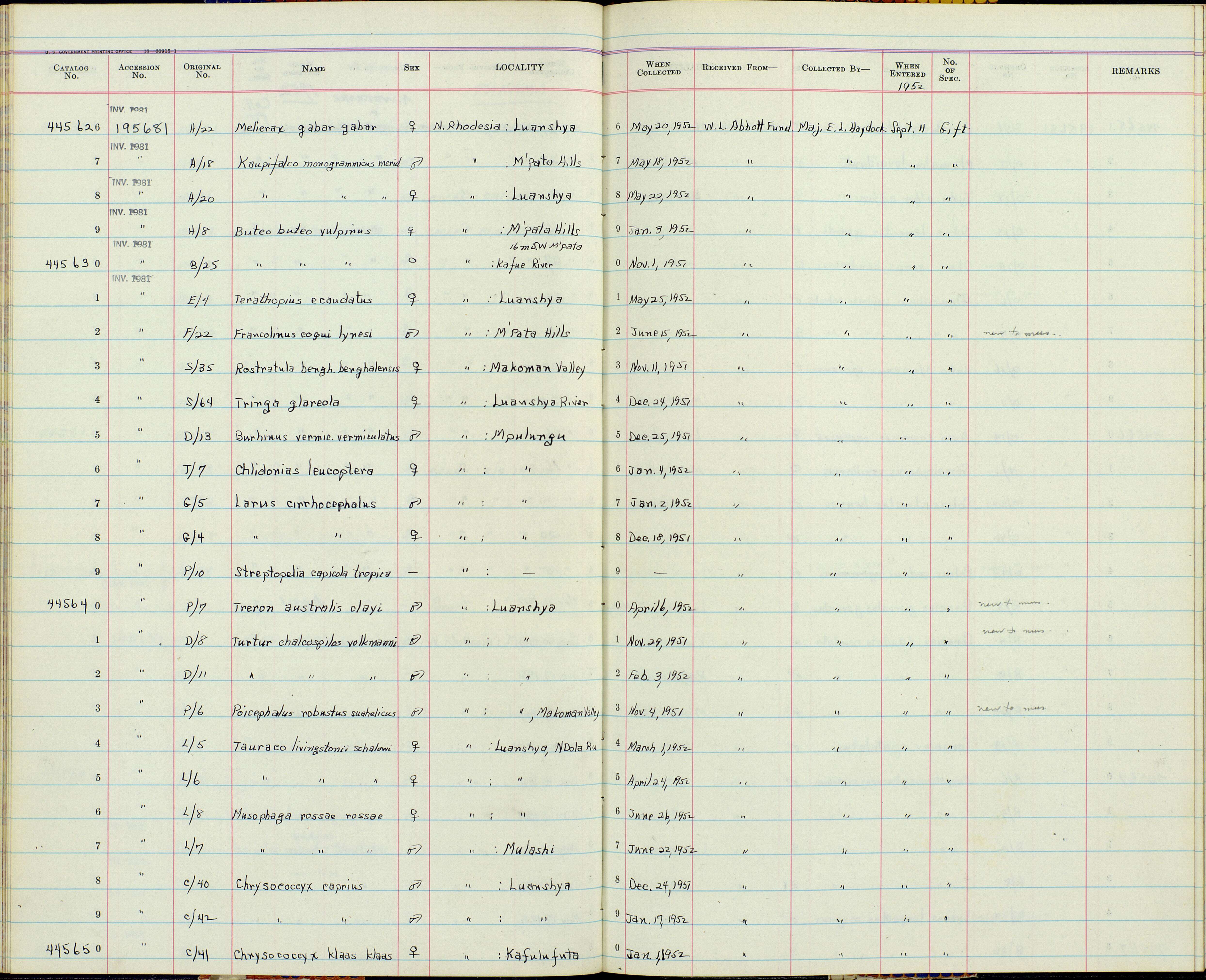
Task: Select catalog number '44564 0'
Action: tap(74, 606)
